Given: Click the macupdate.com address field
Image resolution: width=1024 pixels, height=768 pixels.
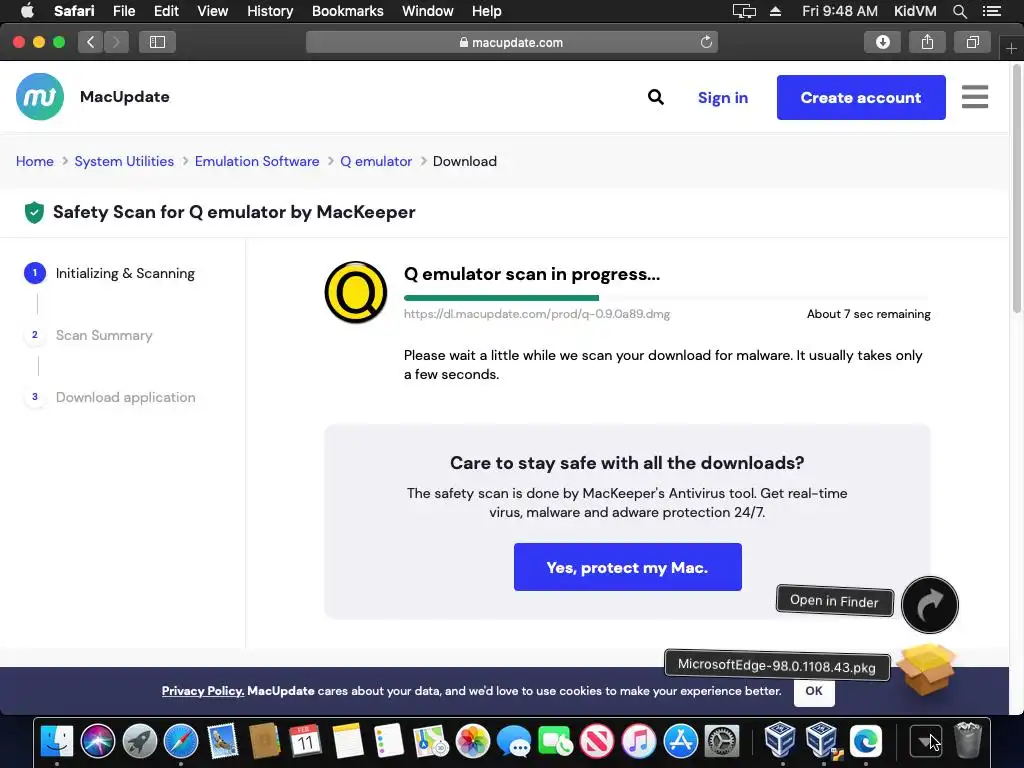Looking at the screenshot, I should click(511, 42).
